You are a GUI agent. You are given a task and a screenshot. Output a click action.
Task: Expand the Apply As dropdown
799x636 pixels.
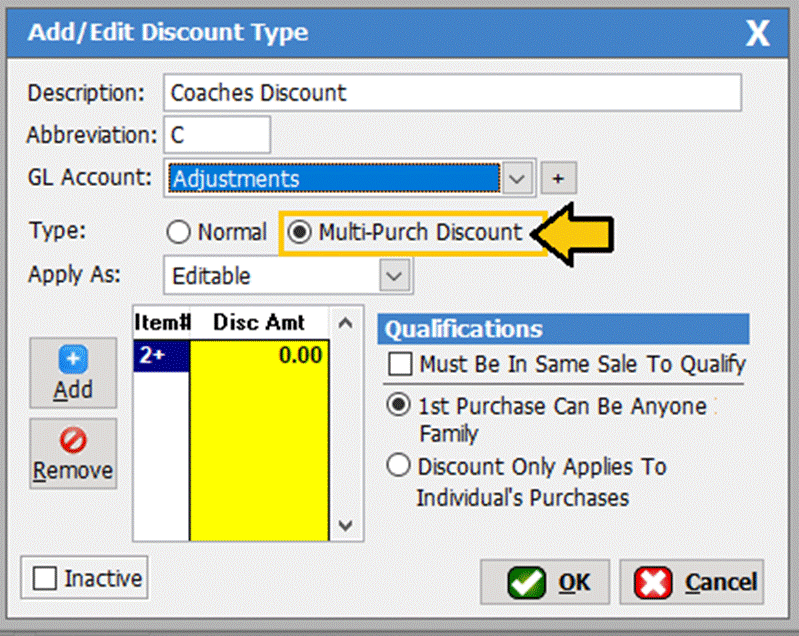pyautogui.click(x=395, y=275)
